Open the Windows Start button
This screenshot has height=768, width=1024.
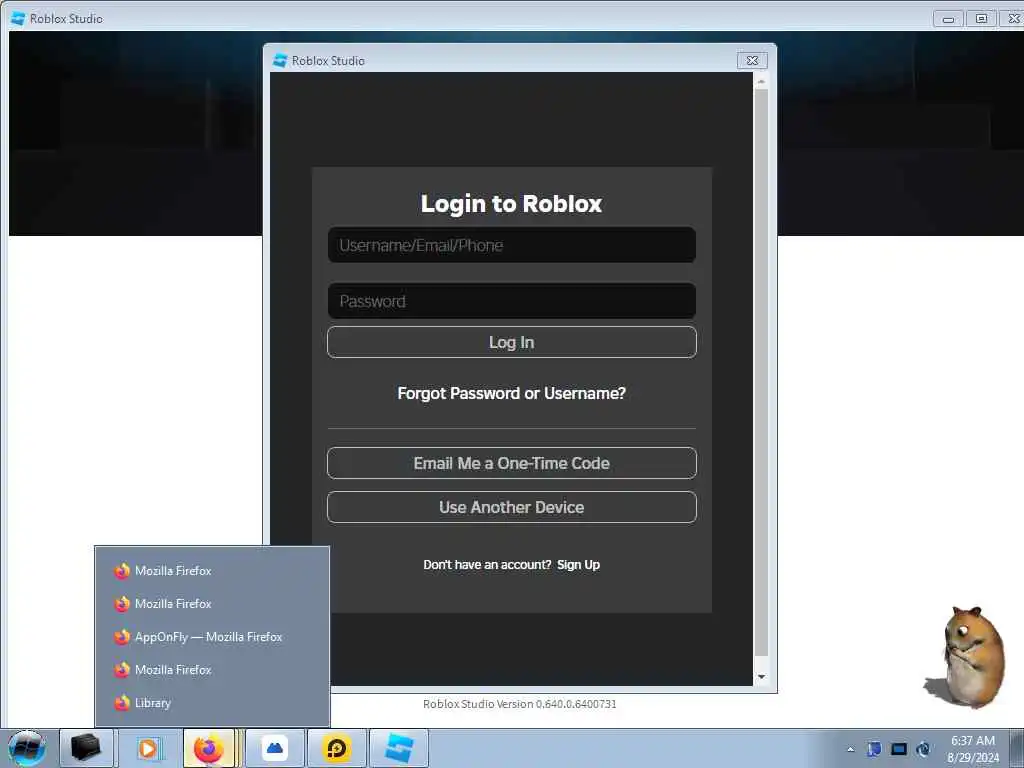coord(27,748)
